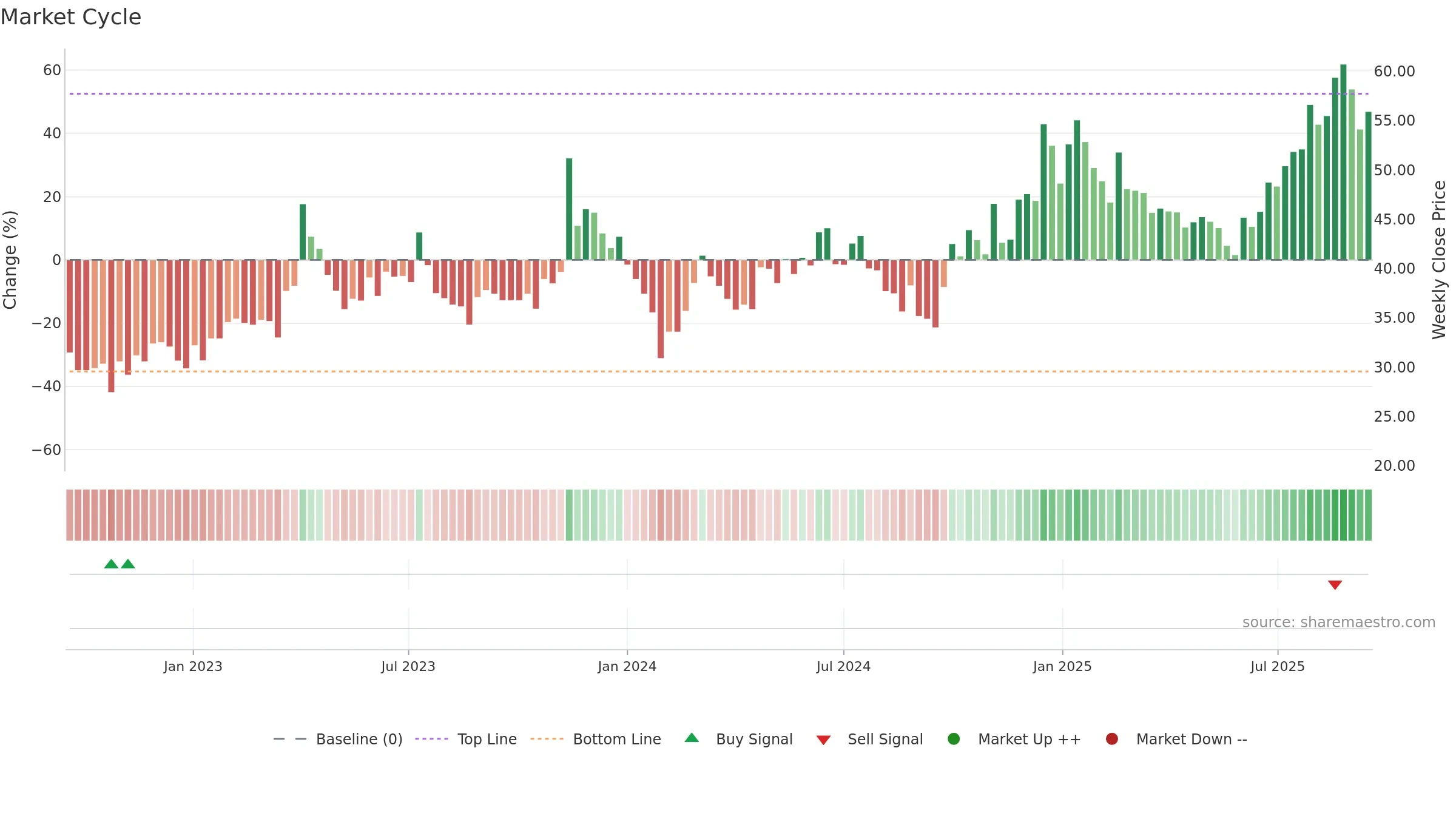
Task: Click the purple dotted Top Line swatch in legend
Action: click(x=431, y=739)
